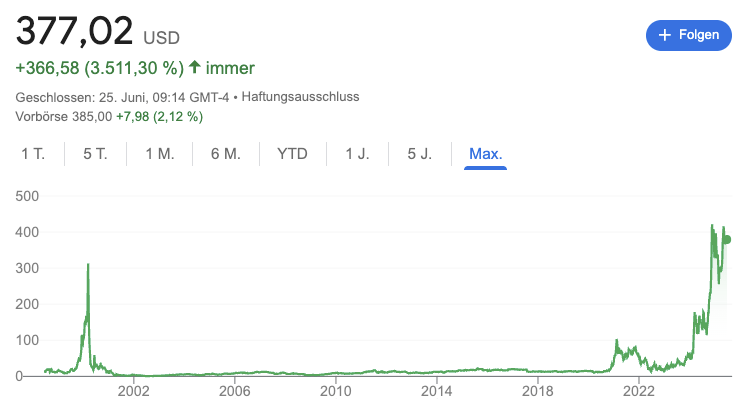Viewport: 750px width, 414px height.
Task: Click the 2000 dot-com peak on chart
Action: [x=88, y=264]
